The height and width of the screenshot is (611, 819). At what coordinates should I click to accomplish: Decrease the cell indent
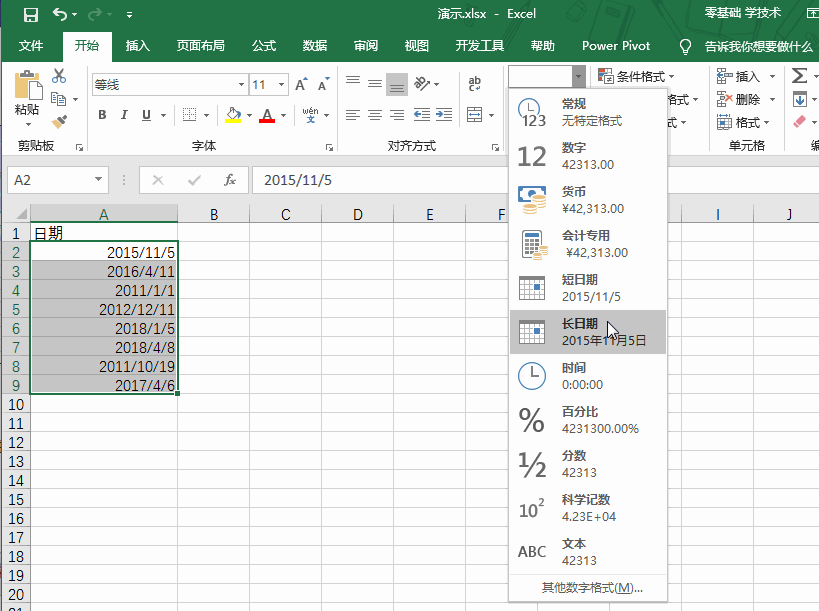pyautogui.click(x=422, y=115)
